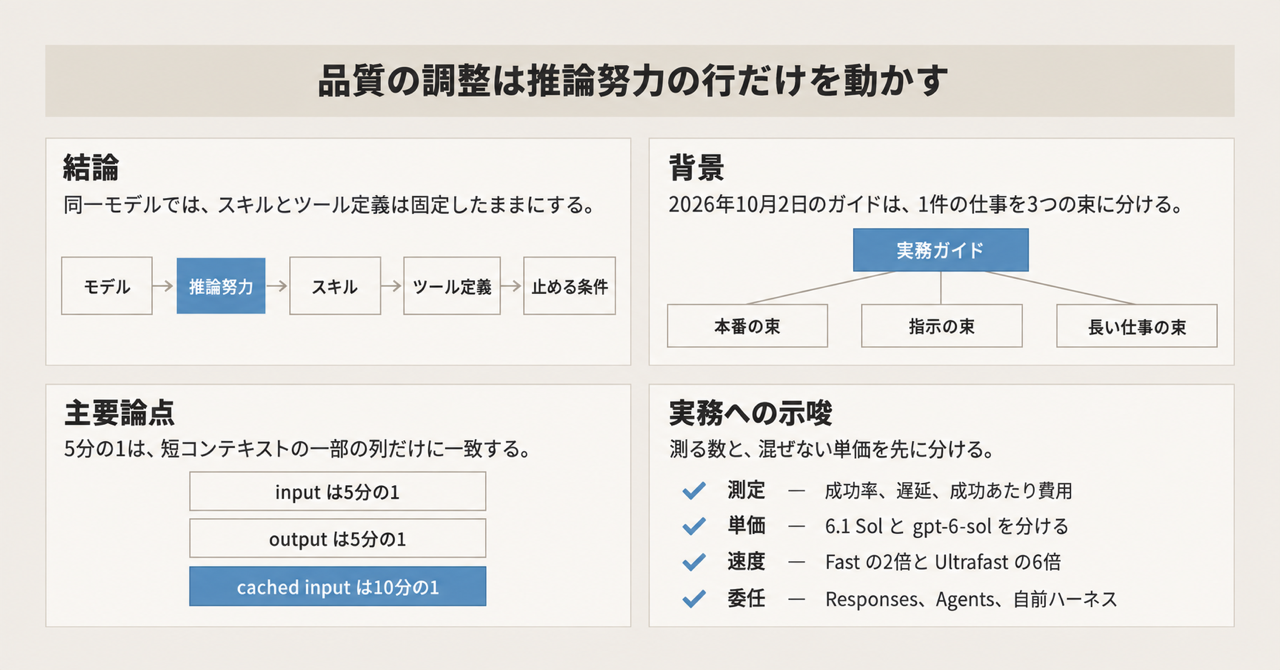This screenshot has width=1280, height=670.
Task: Click the bold label 測定
Action: (746, 490)
